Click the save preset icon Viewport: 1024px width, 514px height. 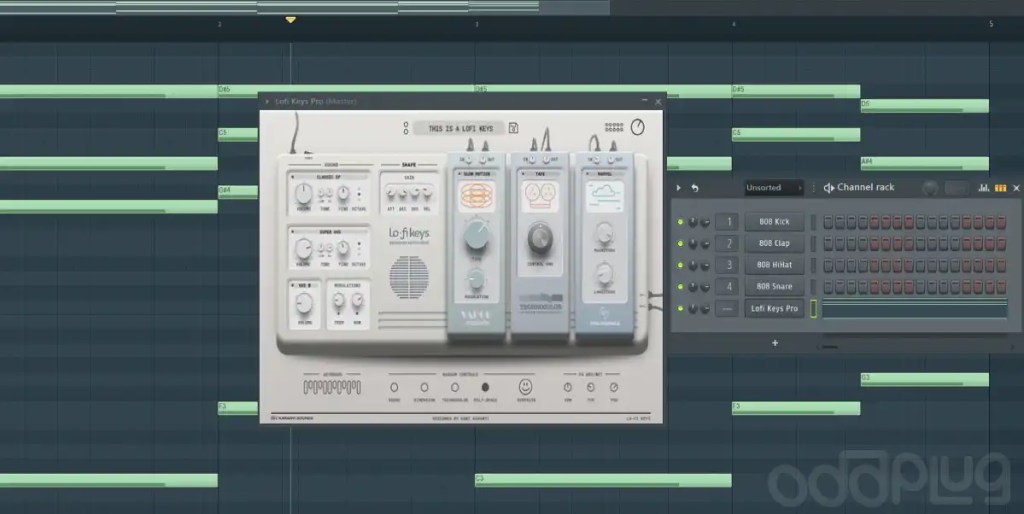pos(513,128)
